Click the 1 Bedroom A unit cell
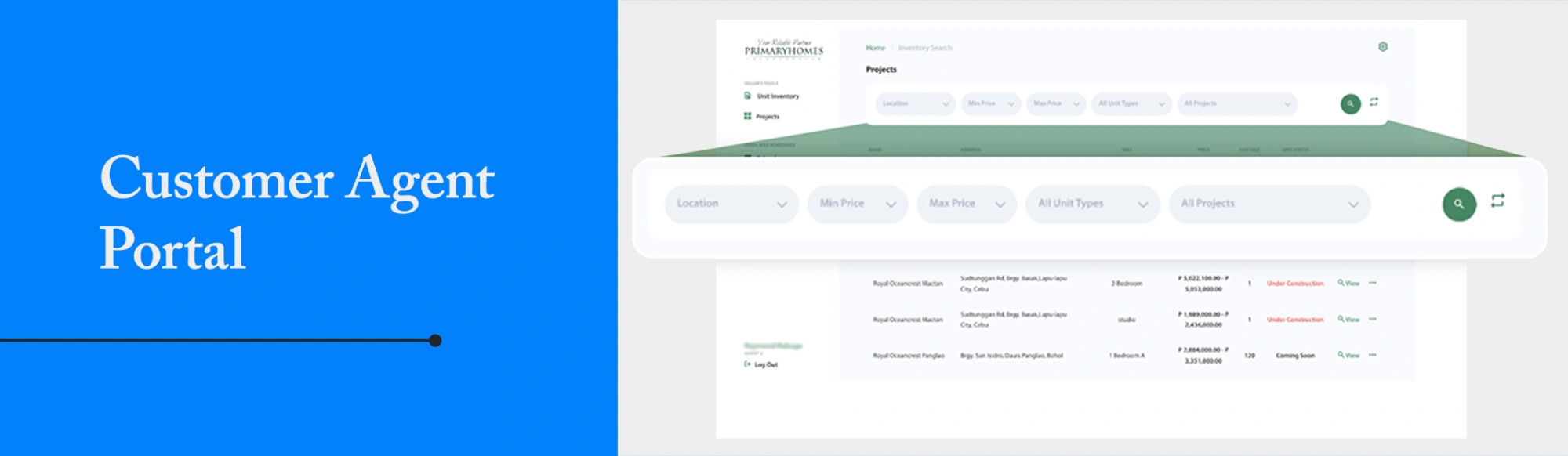1568x456 pixels. tap(1127, 356)
